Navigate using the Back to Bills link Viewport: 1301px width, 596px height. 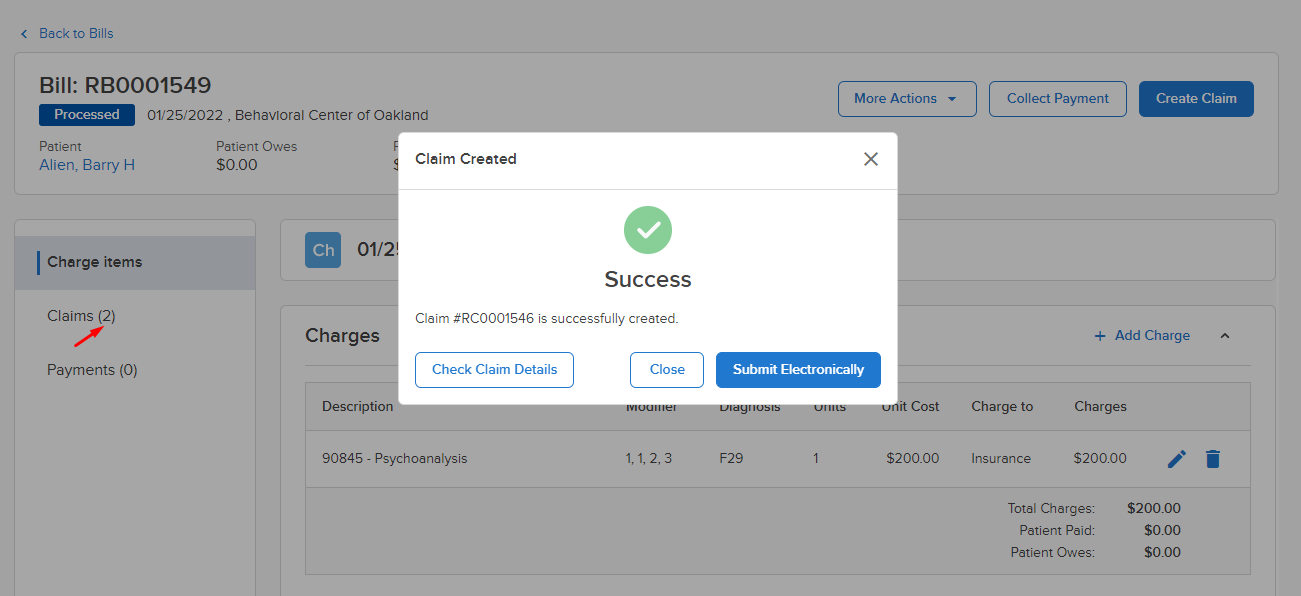(x=76, y=33)
